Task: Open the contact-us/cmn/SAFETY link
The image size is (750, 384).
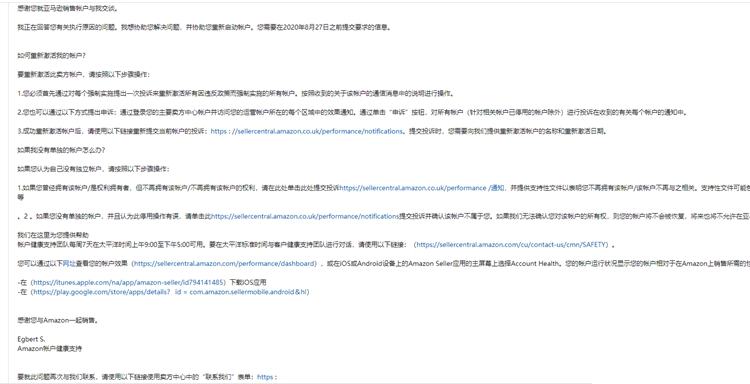Action: (511, 244)
